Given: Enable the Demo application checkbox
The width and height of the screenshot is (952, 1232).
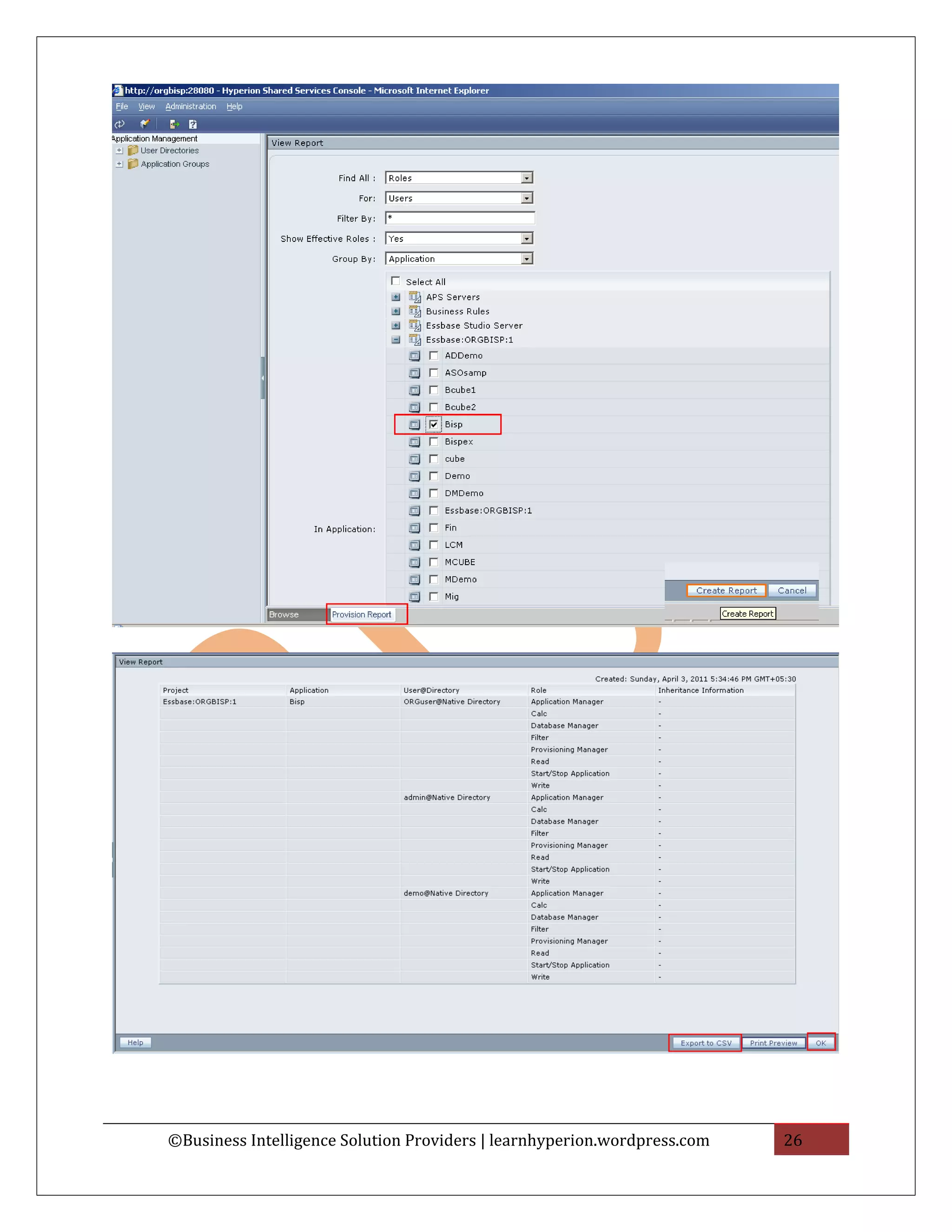Looking at the screenshot, I should coord(434,476).
